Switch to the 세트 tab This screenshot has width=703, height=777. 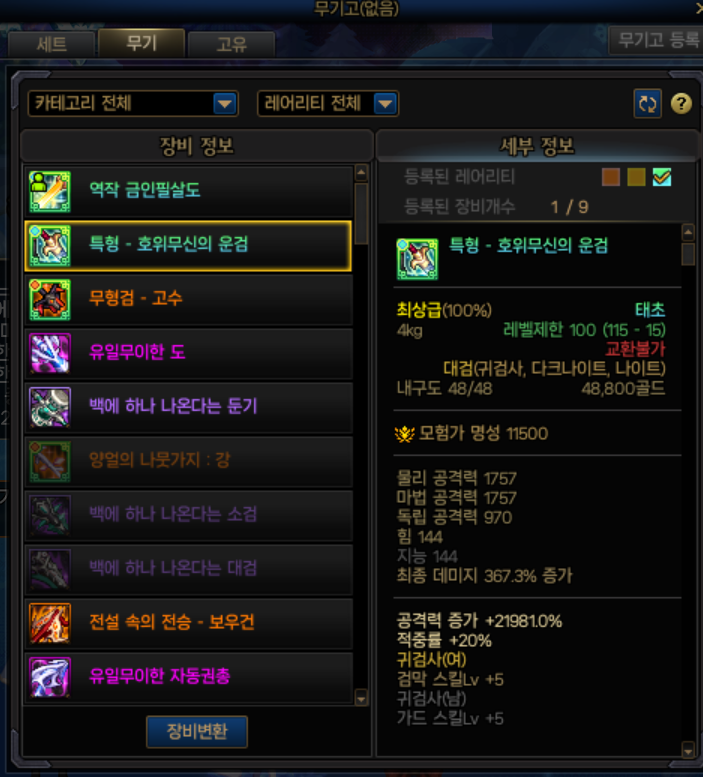51,45
